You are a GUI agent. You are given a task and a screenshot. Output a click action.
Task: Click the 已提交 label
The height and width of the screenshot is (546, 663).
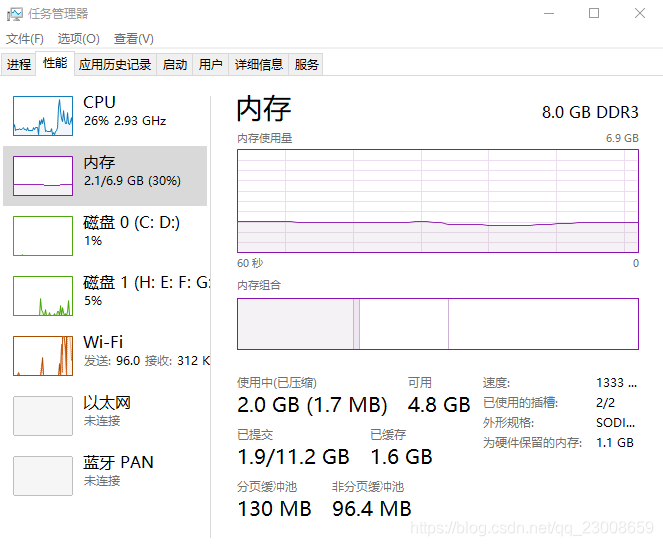[x=255, y=435]
